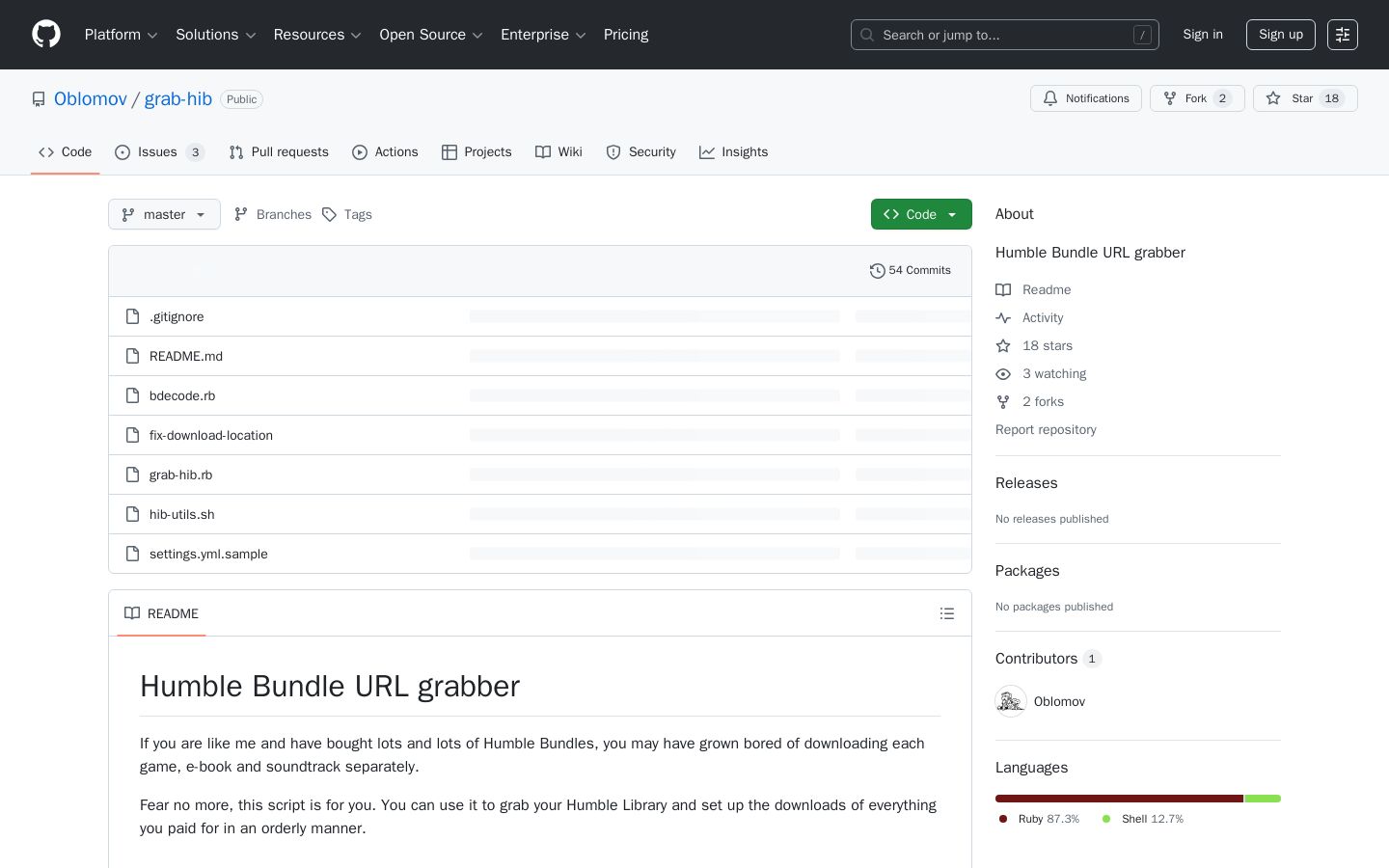Switch to the Actions tab

[x=385, y=152]
